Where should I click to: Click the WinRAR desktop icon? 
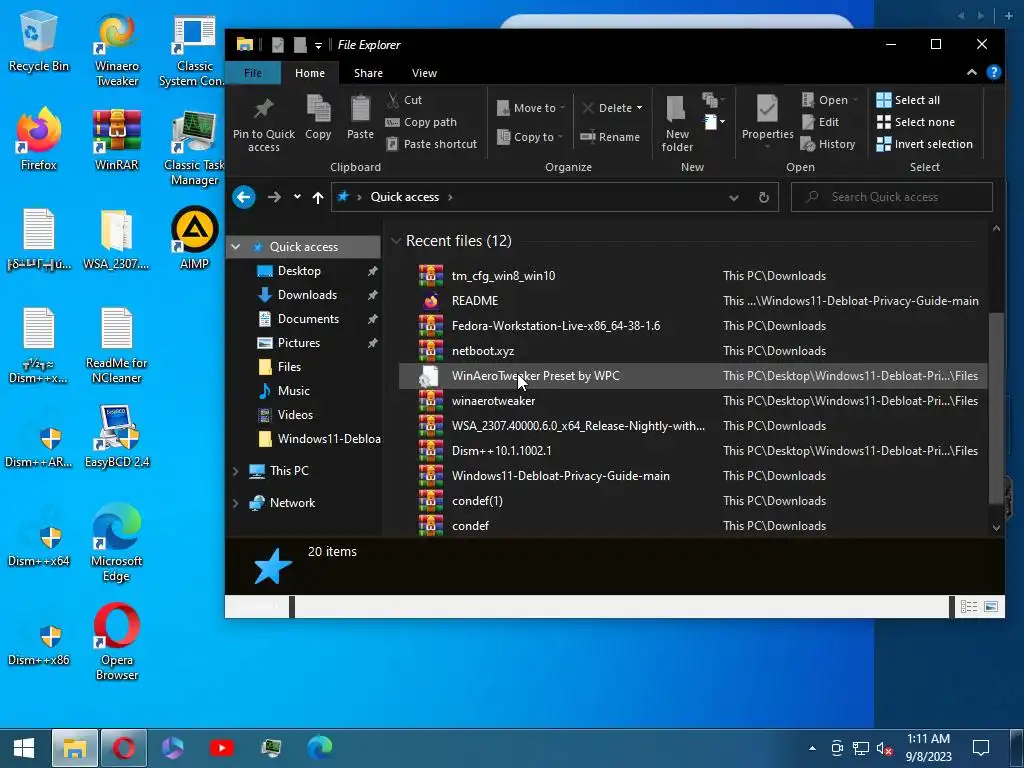pyautogui.click(x=116, y=140)
